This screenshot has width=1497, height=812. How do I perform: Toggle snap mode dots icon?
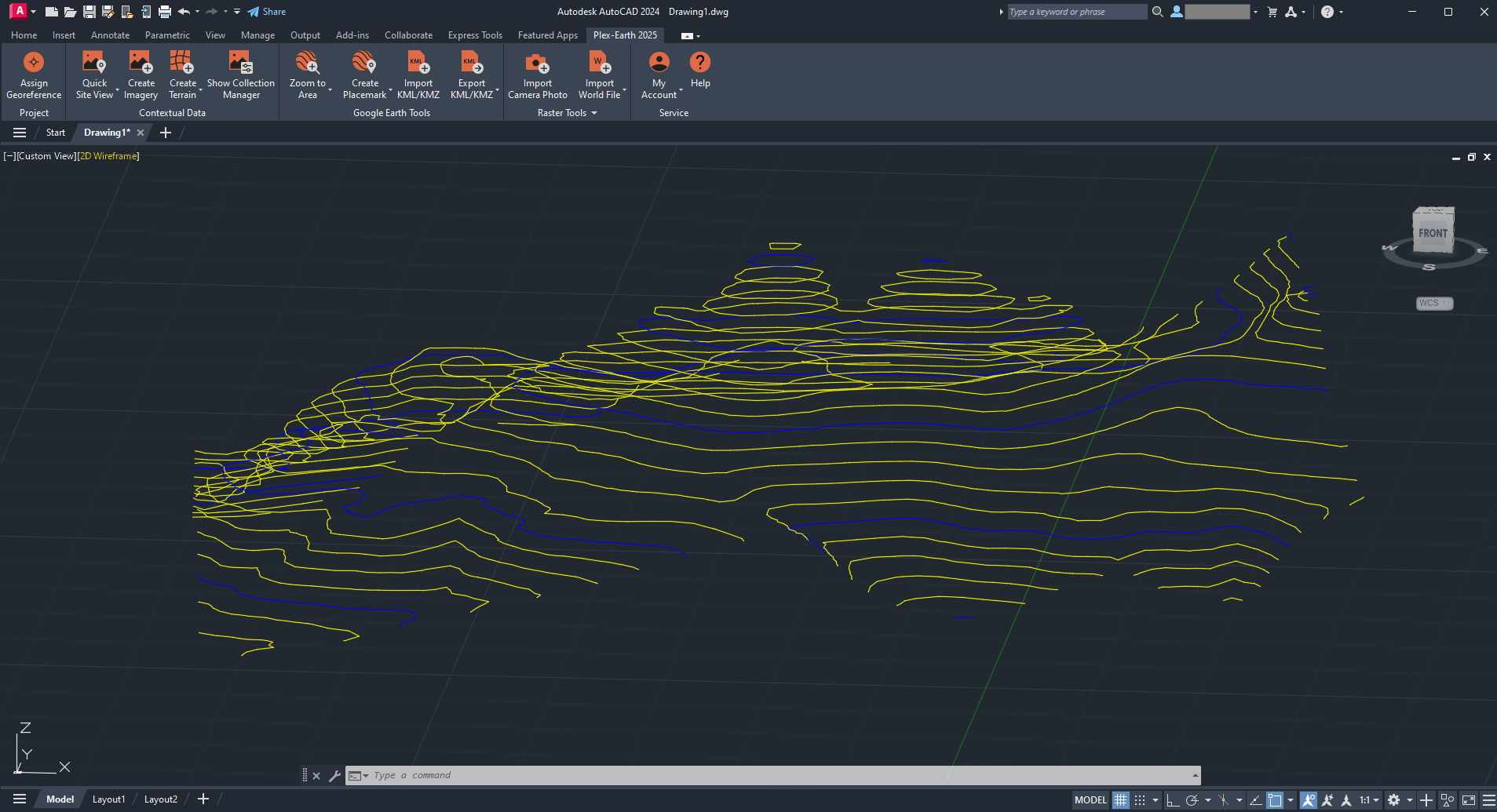tap(1140, 800)
